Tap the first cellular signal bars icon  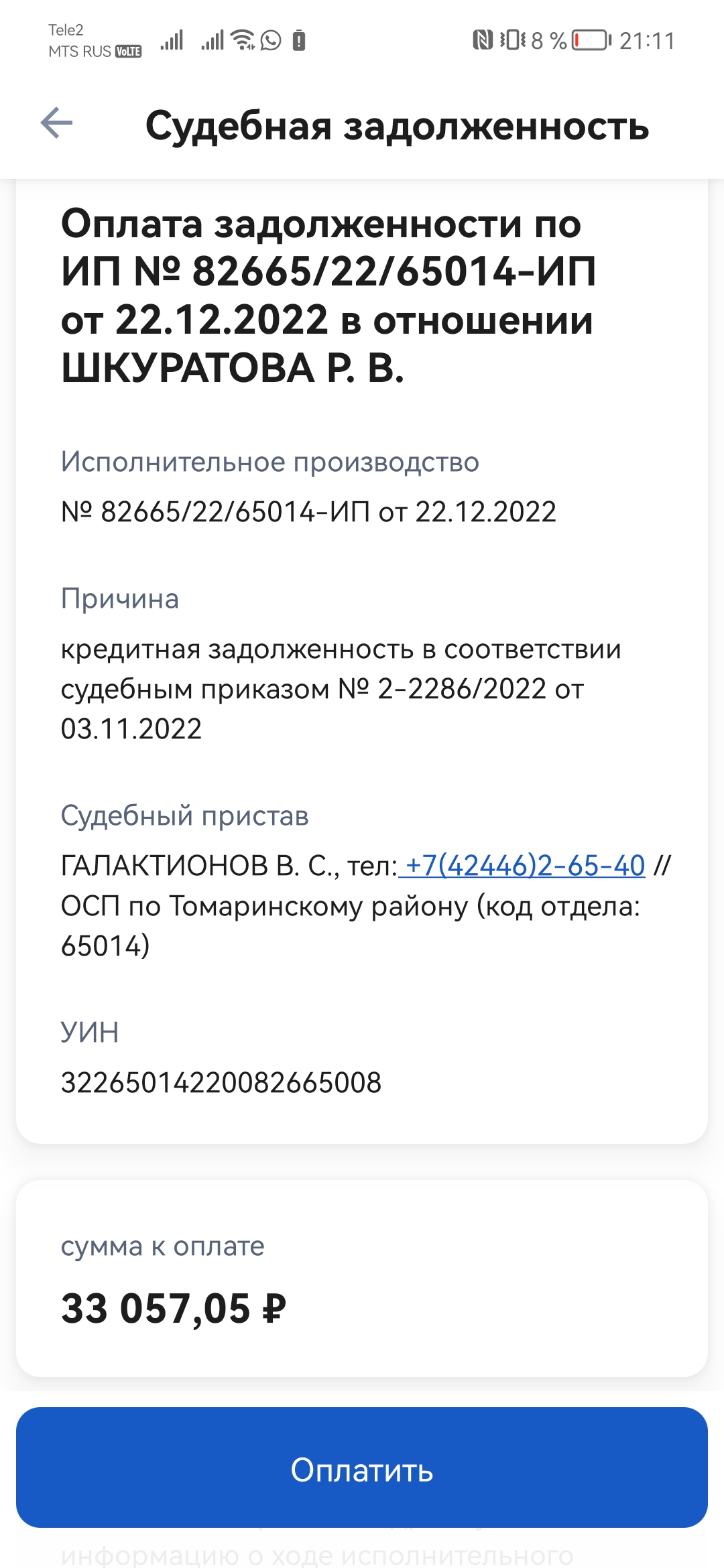[172, 40]
